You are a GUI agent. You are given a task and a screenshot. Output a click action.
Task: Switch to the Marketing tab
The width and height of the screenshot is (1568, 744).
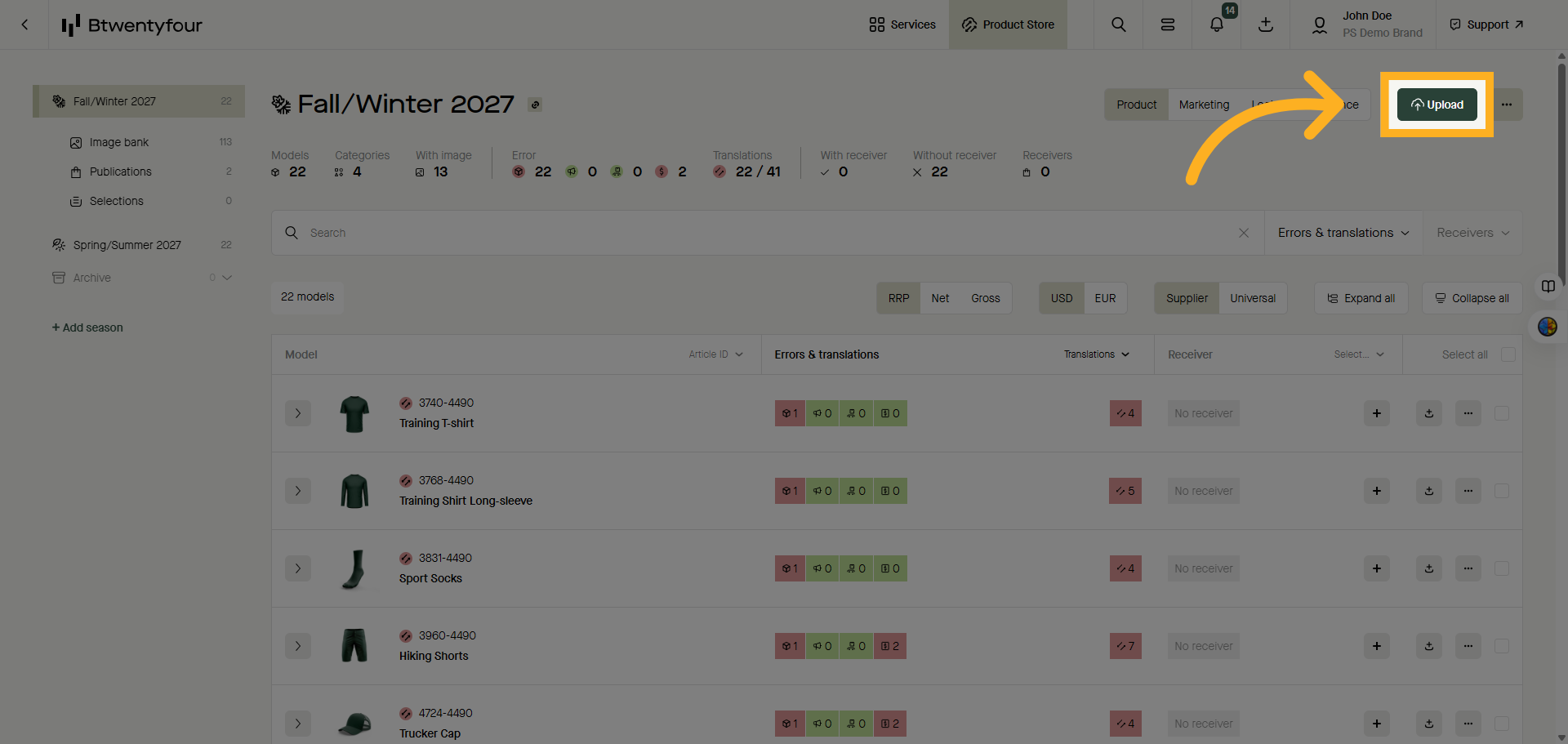1204,105
